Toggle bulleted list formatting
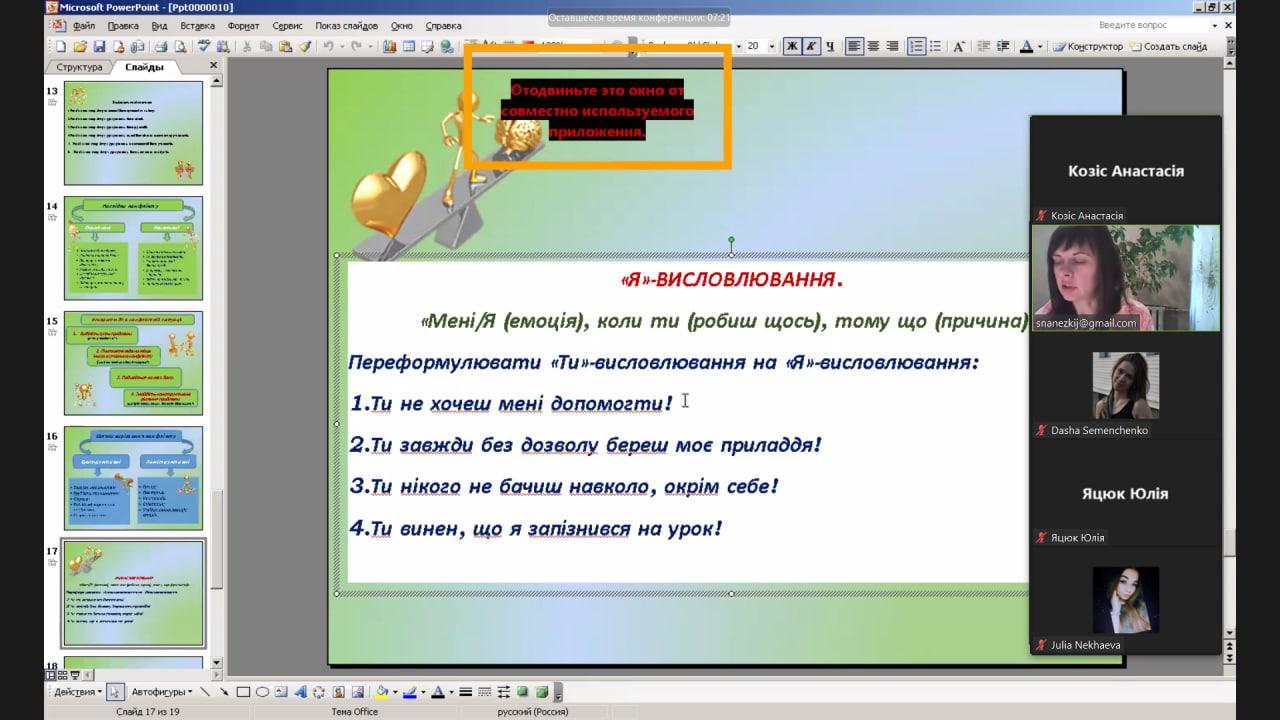 [x=936, y=46]
